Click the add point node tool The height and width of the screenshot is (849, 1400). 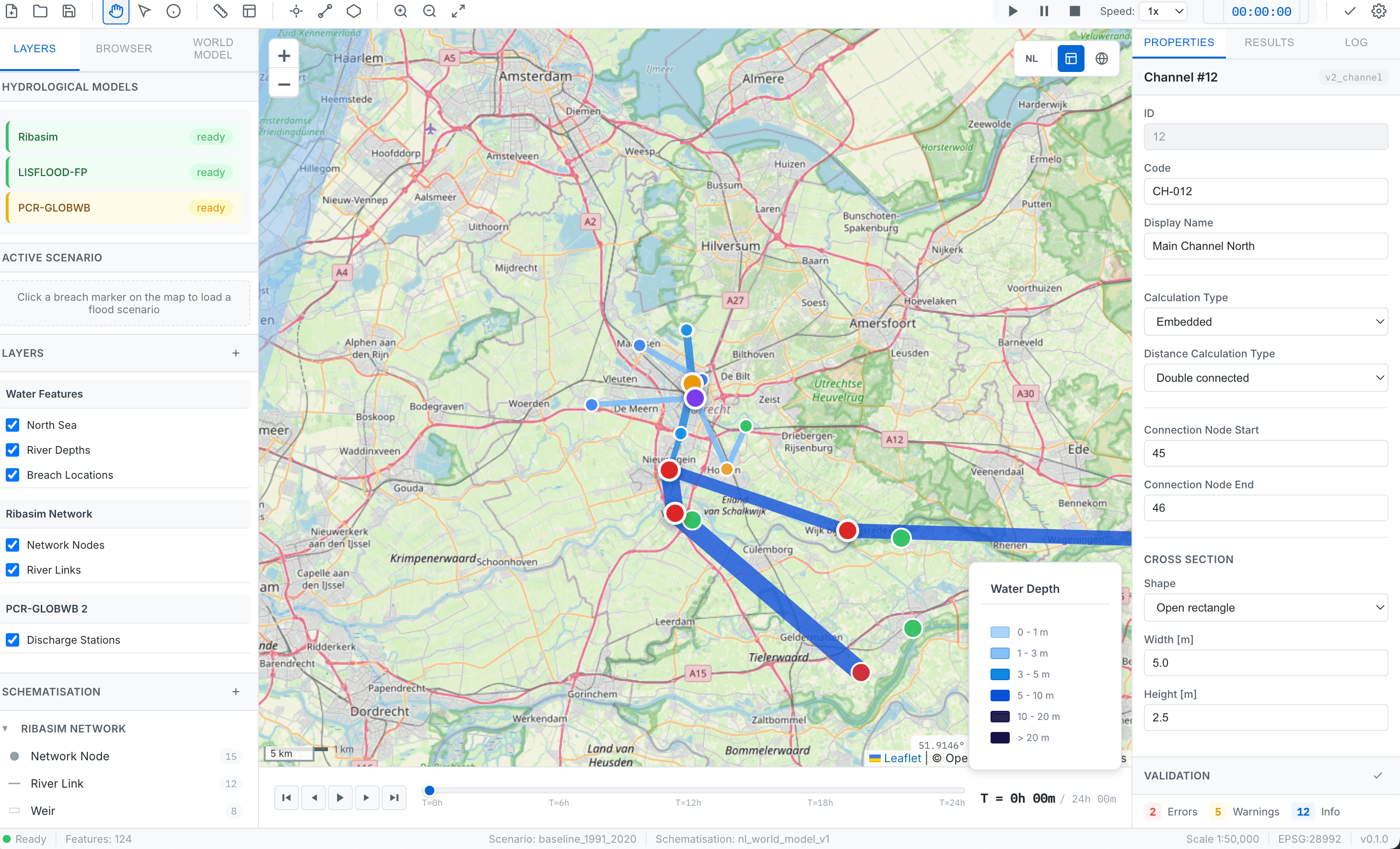pyautogui.click(x=296, y=11)
